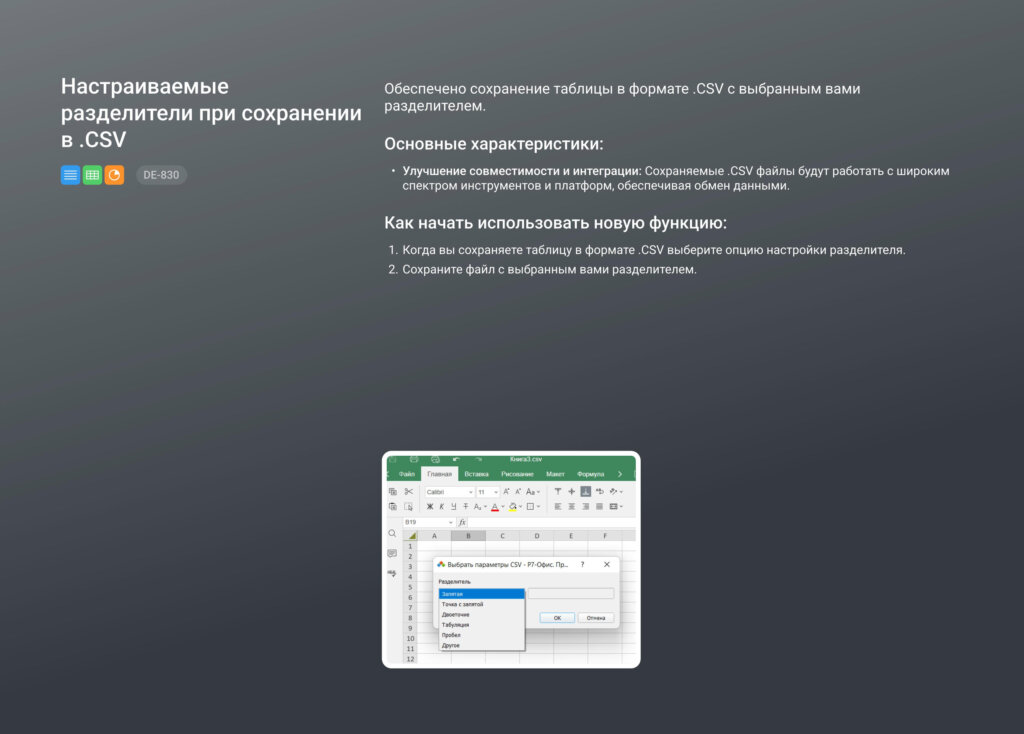Open the font size 11 dropdown
This screenshot has height=734, width=1024.
pos(487,492)
